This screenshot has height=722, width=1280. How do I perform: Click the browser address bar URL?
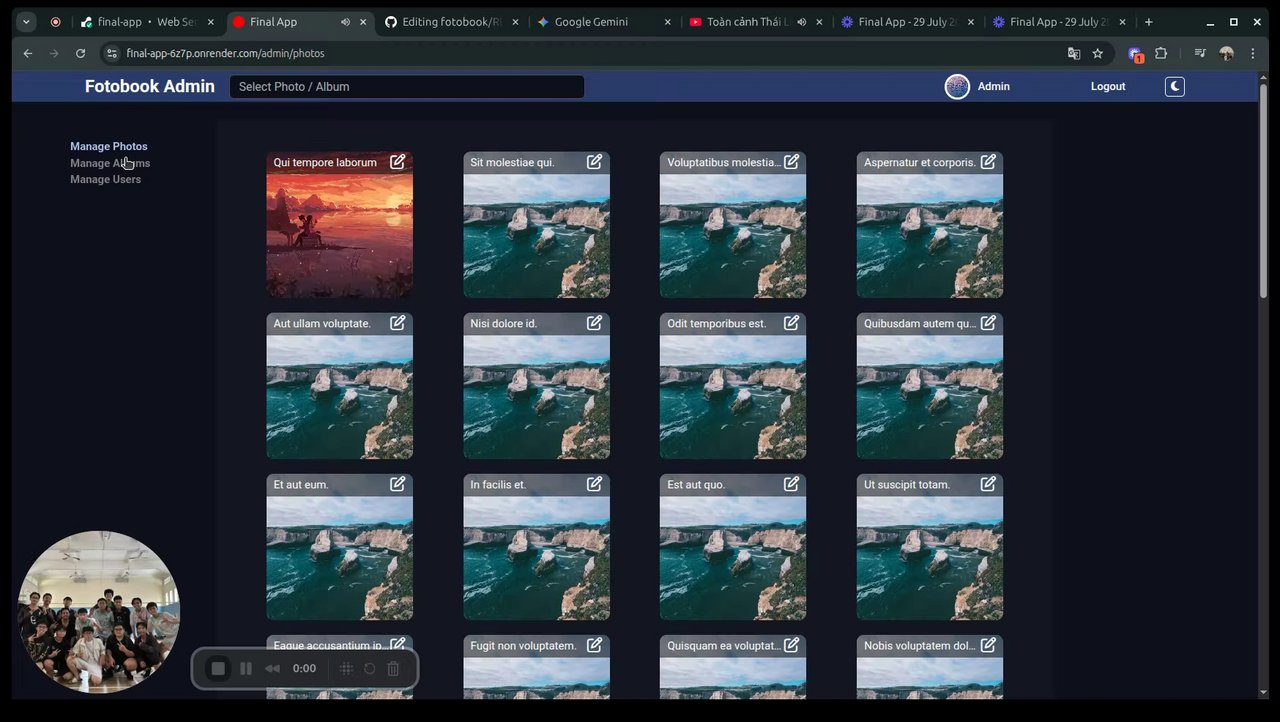tap(225, 53)
